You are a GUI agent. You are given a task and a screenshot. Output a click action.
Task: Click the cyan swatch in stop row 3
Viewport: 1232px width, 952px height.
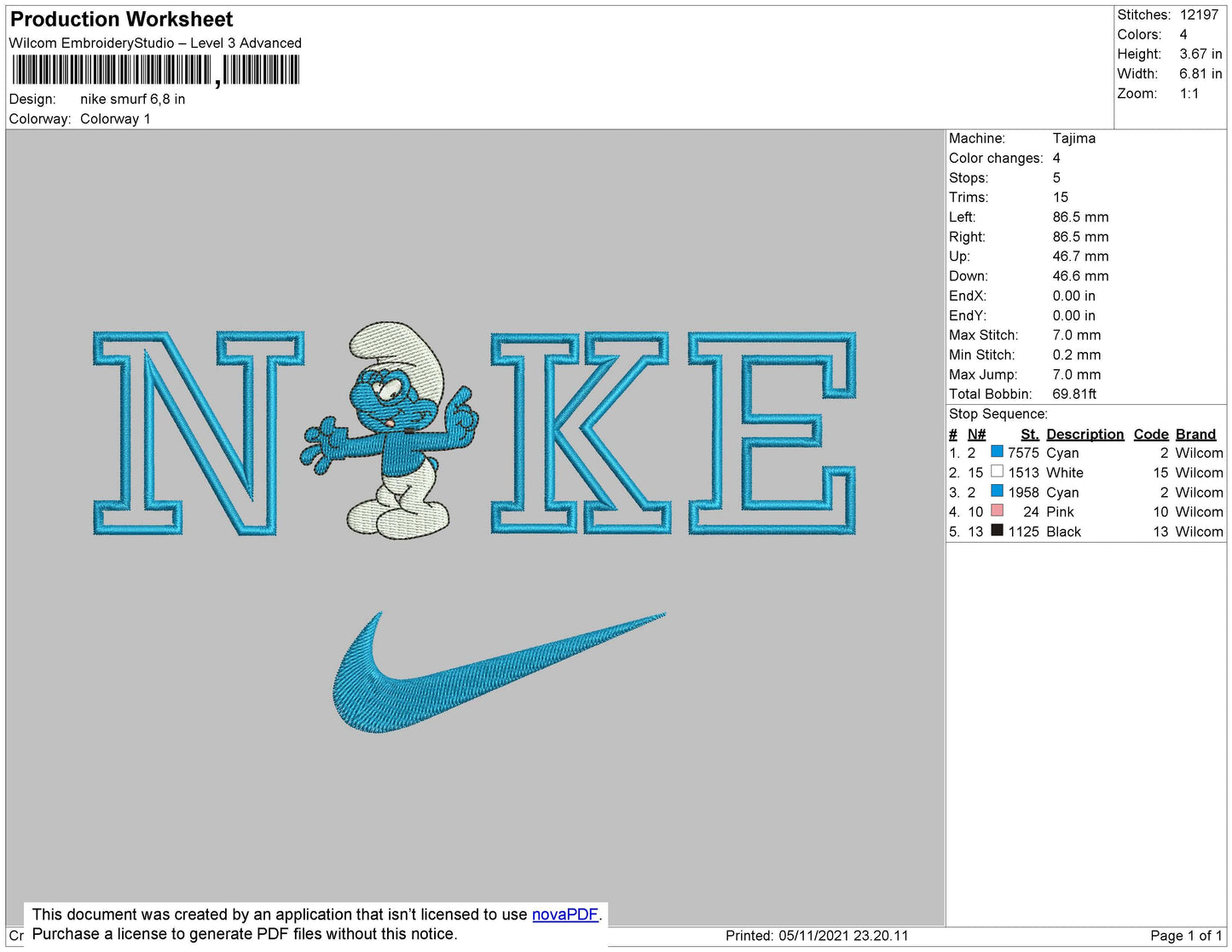[997, 491]
